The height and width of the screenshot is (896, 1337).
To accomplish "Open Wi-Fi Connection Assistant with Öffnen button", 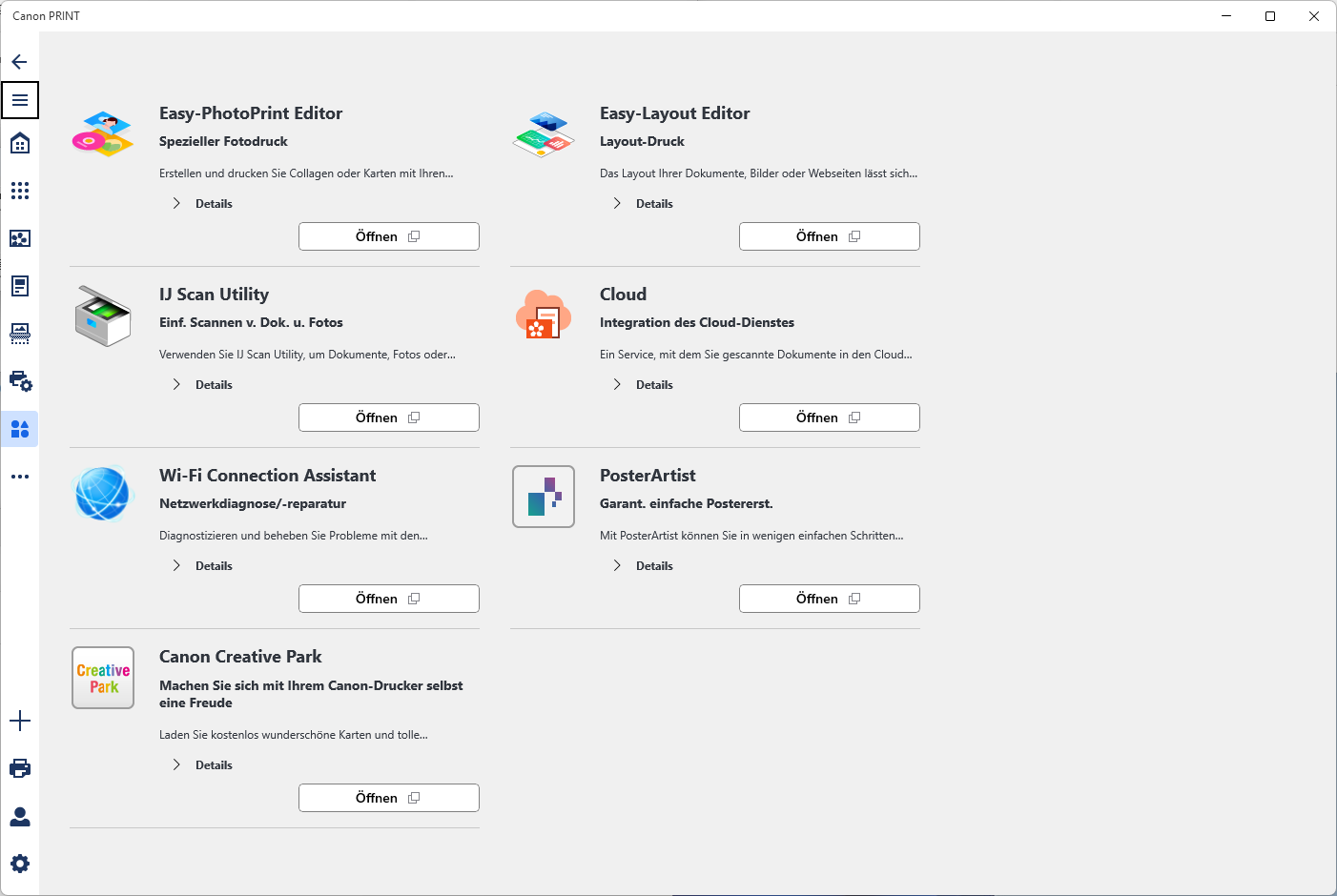I will click(389, 599).
